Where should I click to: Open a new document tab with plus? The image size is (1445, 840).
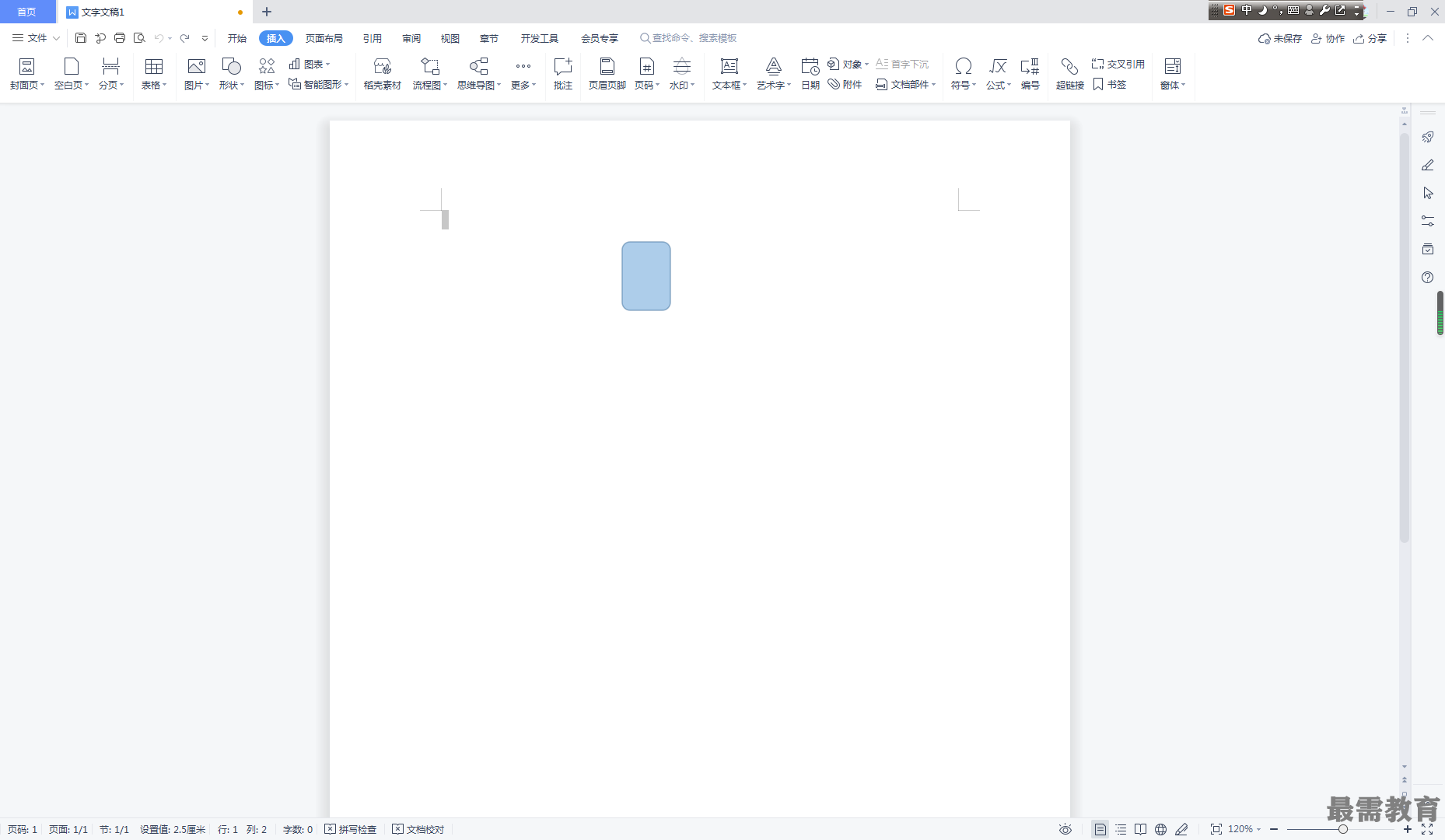point(267,12)
